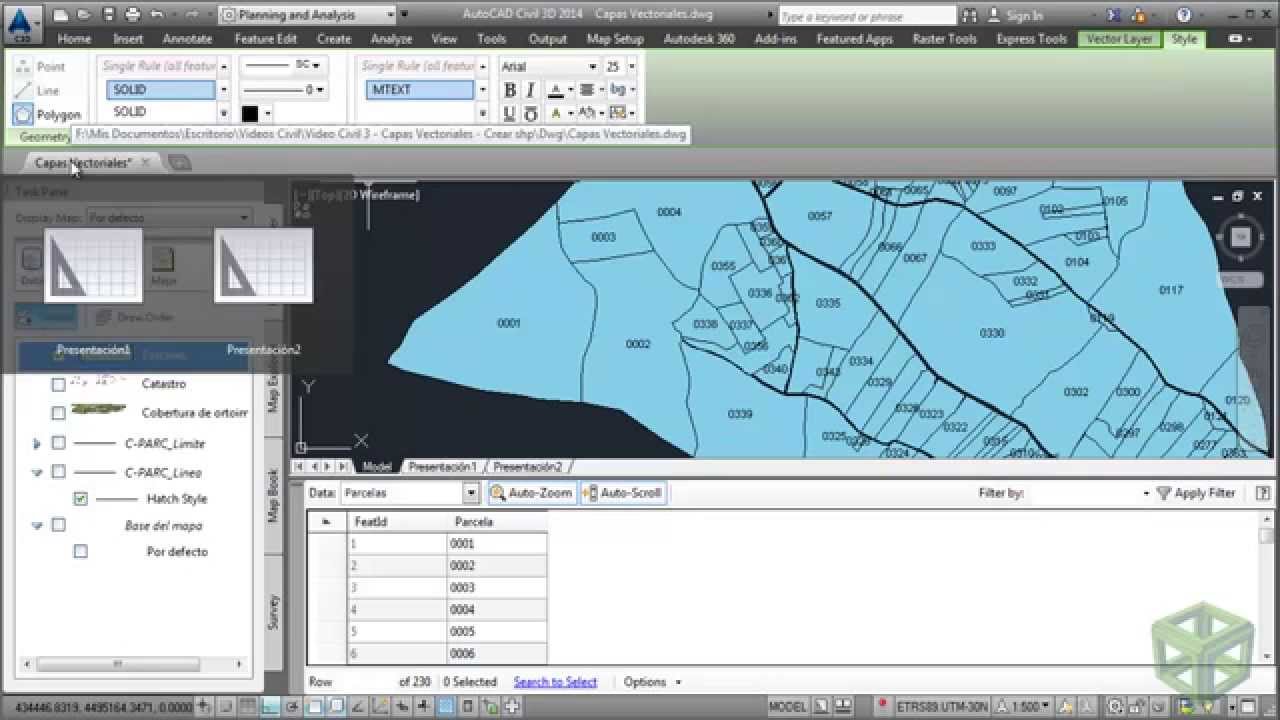Image resolution: width=1280 pixels, height=720 pixels.
Task: Toggle Overline text formatting icon
Action: (x=531, y=113)
